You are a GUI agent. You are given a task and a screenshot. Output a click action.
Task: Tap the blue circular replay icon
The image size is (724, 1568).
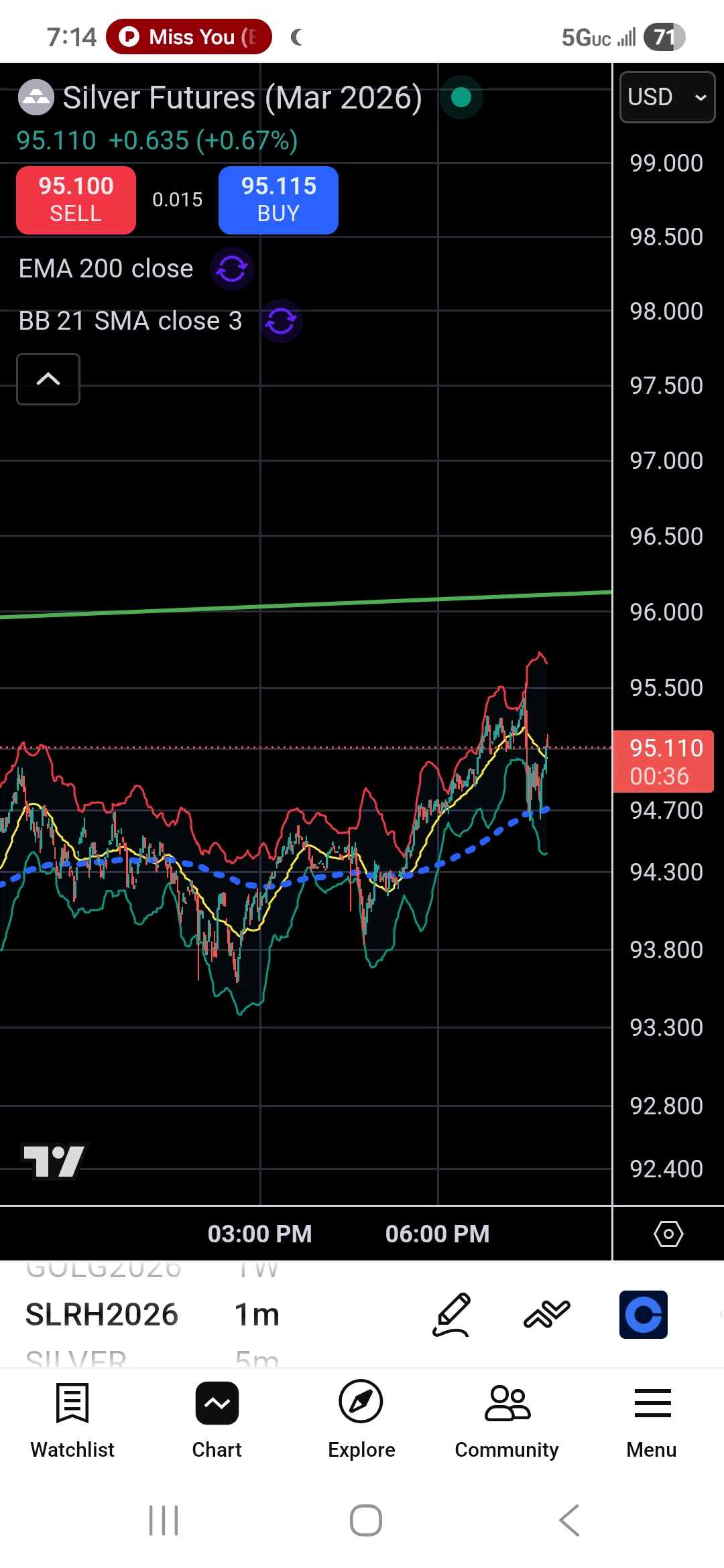(x=644, y=1315)
